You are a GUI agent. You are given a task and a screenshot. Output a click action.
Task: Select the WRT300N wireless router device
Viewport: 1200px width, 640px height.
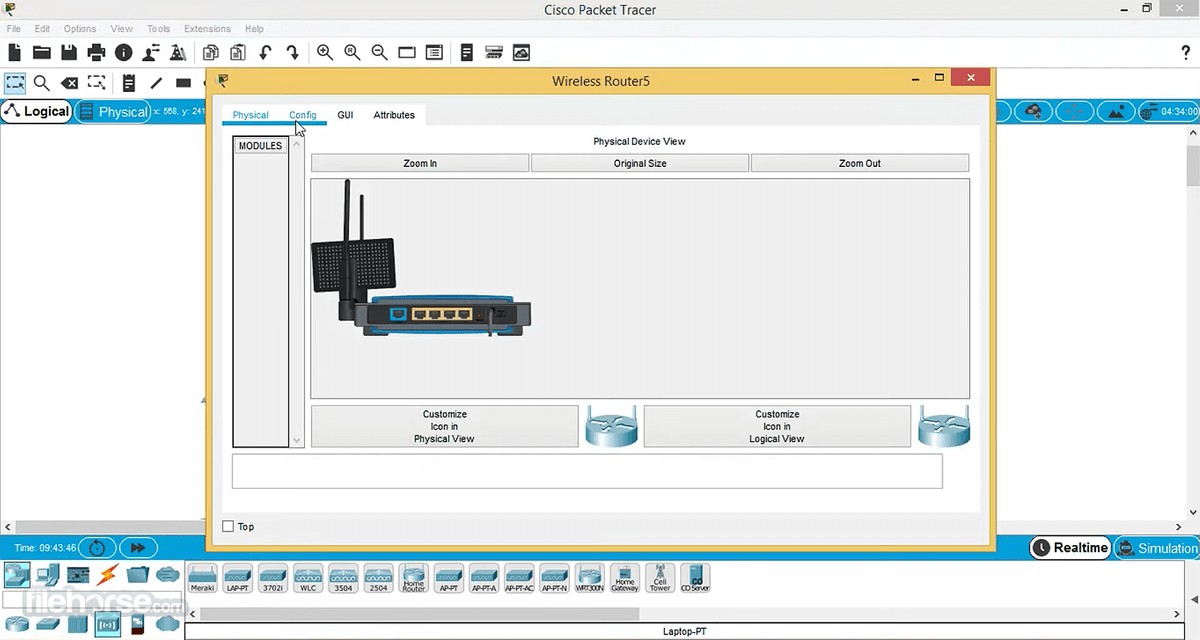tap(588, 578)
